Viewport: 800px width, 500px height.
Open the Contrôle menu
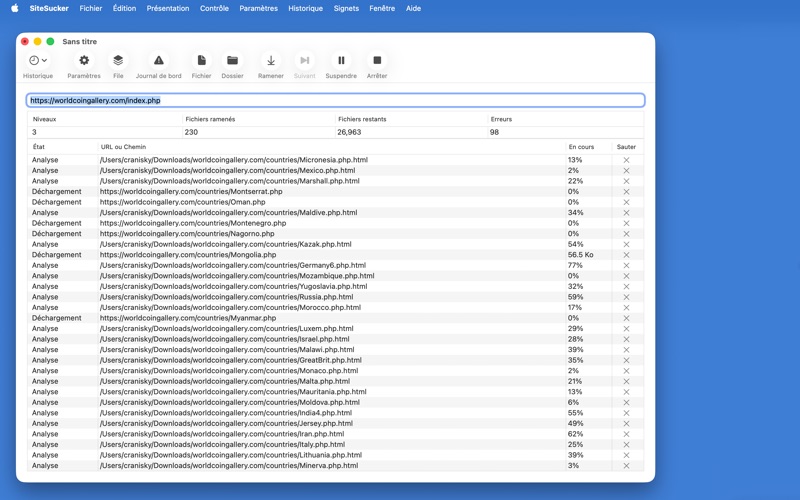click(214, 8)
